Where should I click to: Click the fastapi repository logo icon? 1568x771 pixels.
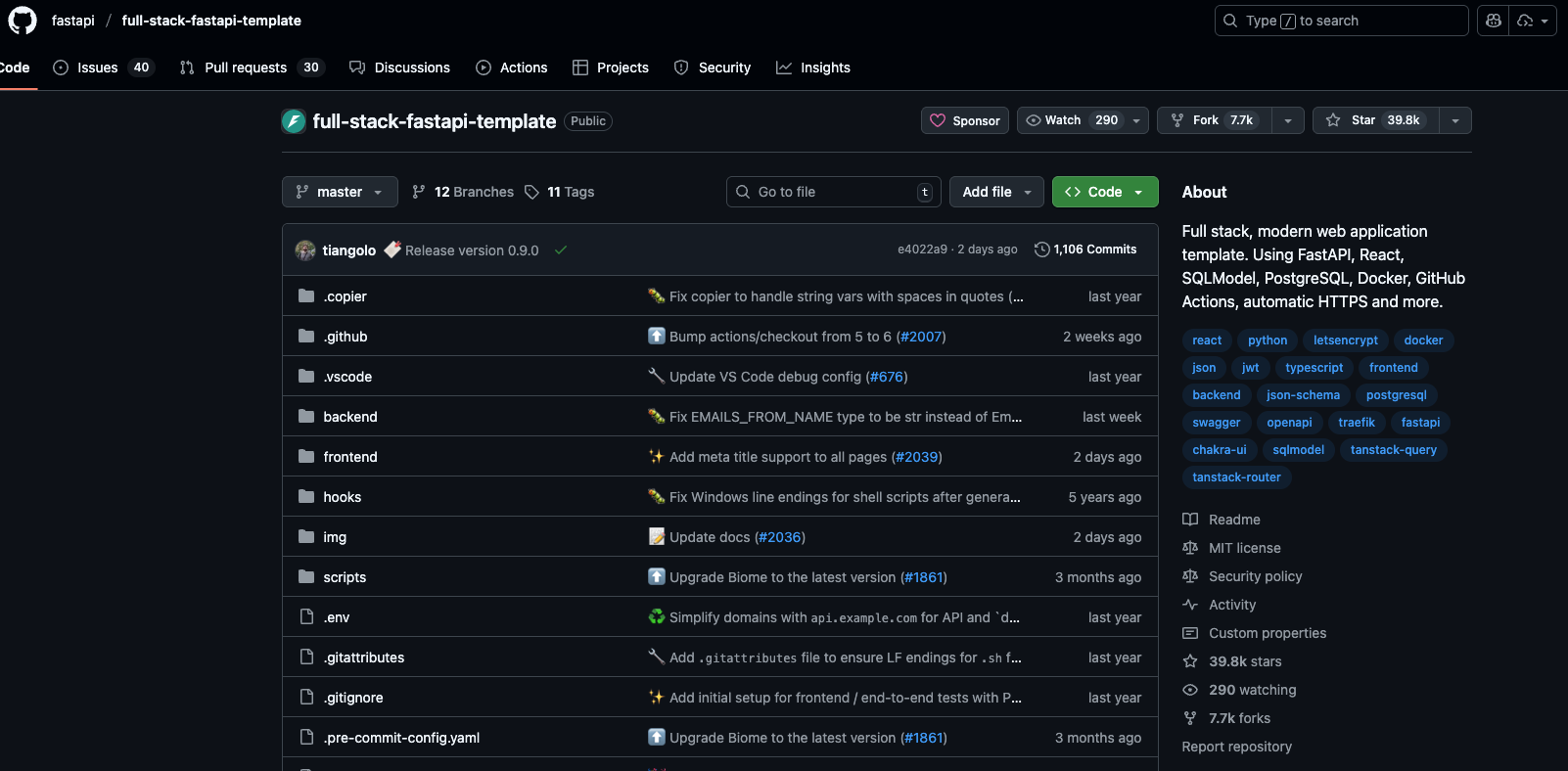point(294,121)
